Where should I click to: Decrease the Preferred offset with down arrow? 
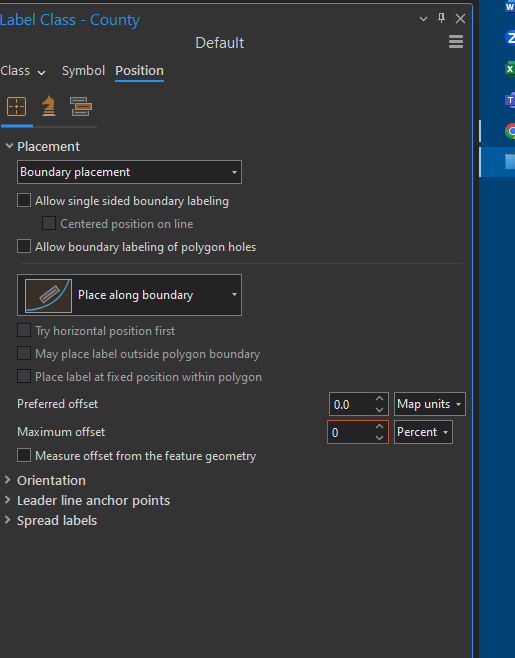click(379, 410)
